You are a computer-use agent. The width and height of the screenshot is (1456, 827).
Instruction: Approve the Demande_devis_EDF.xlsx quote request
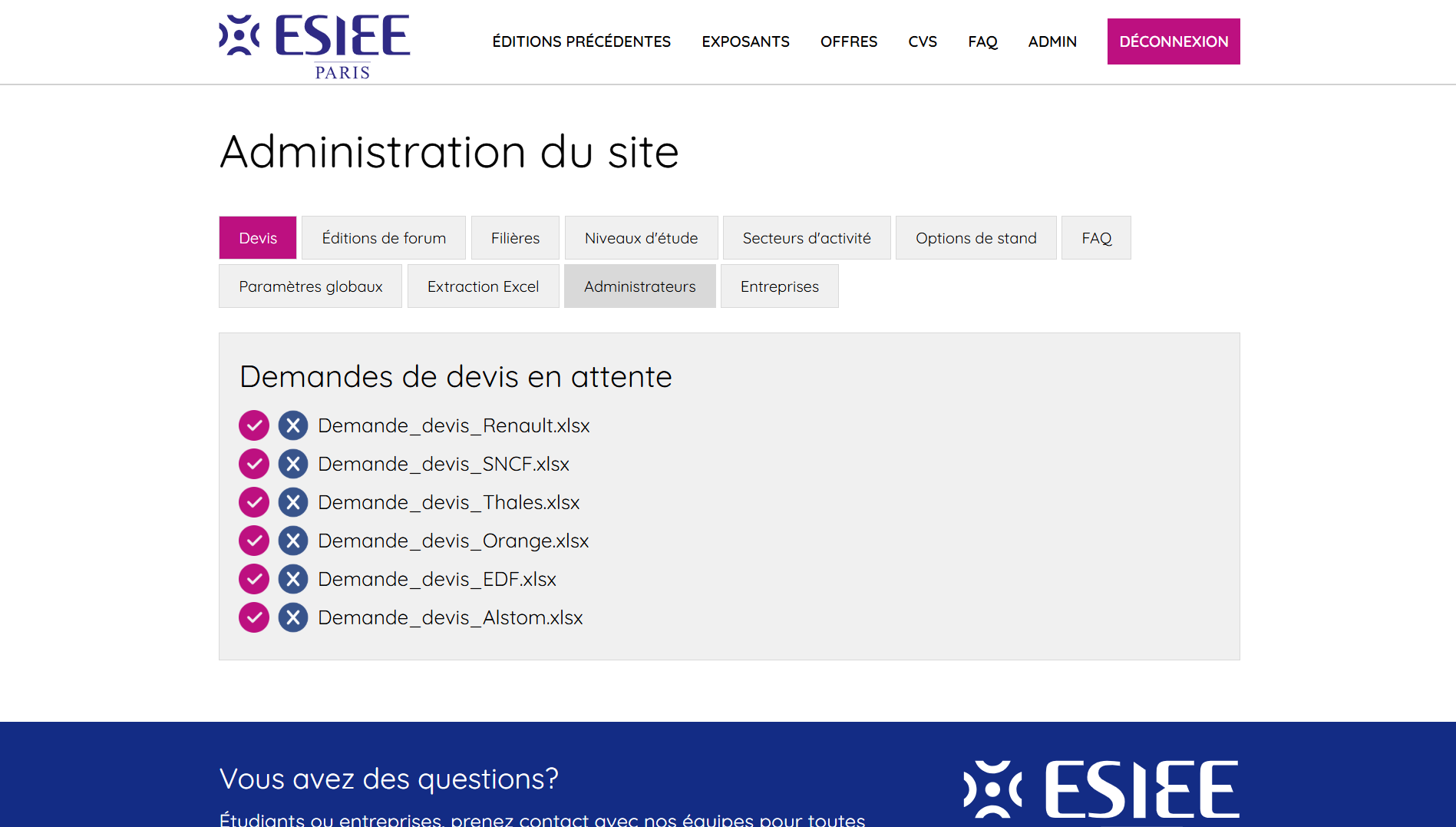pyautogui.click(x=254, y=578)
